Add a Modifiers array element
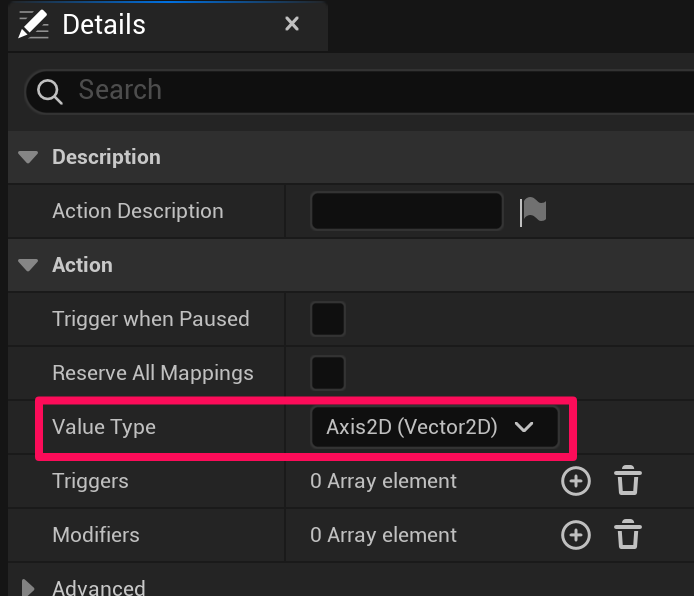 click(x=575, y=535)
